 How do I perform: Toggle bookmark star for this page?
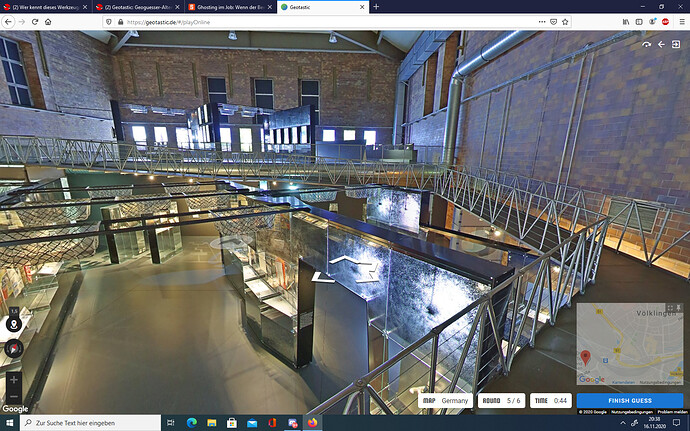pos(565,22)
